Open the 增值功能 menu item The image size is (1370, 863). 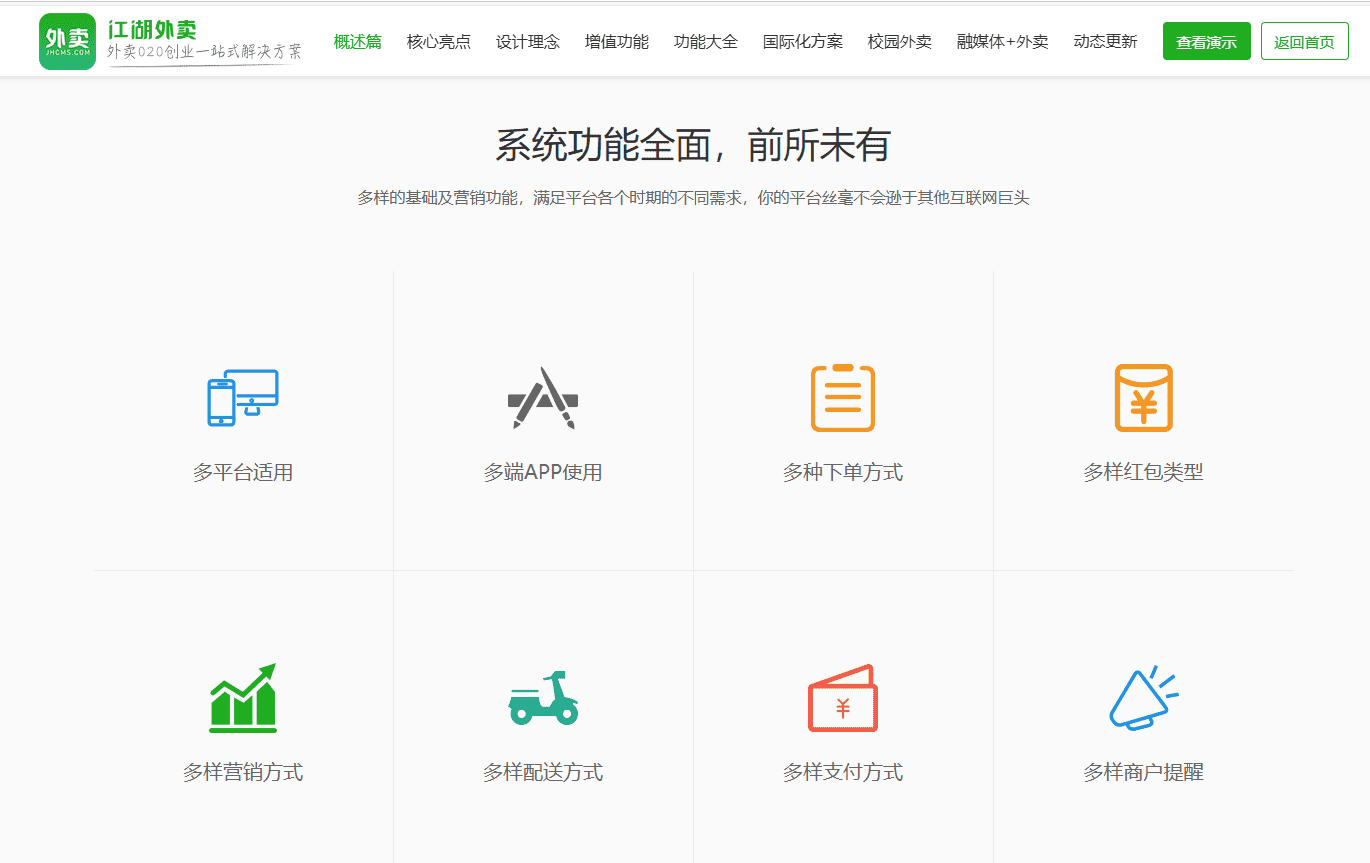[x=617, y=42]
